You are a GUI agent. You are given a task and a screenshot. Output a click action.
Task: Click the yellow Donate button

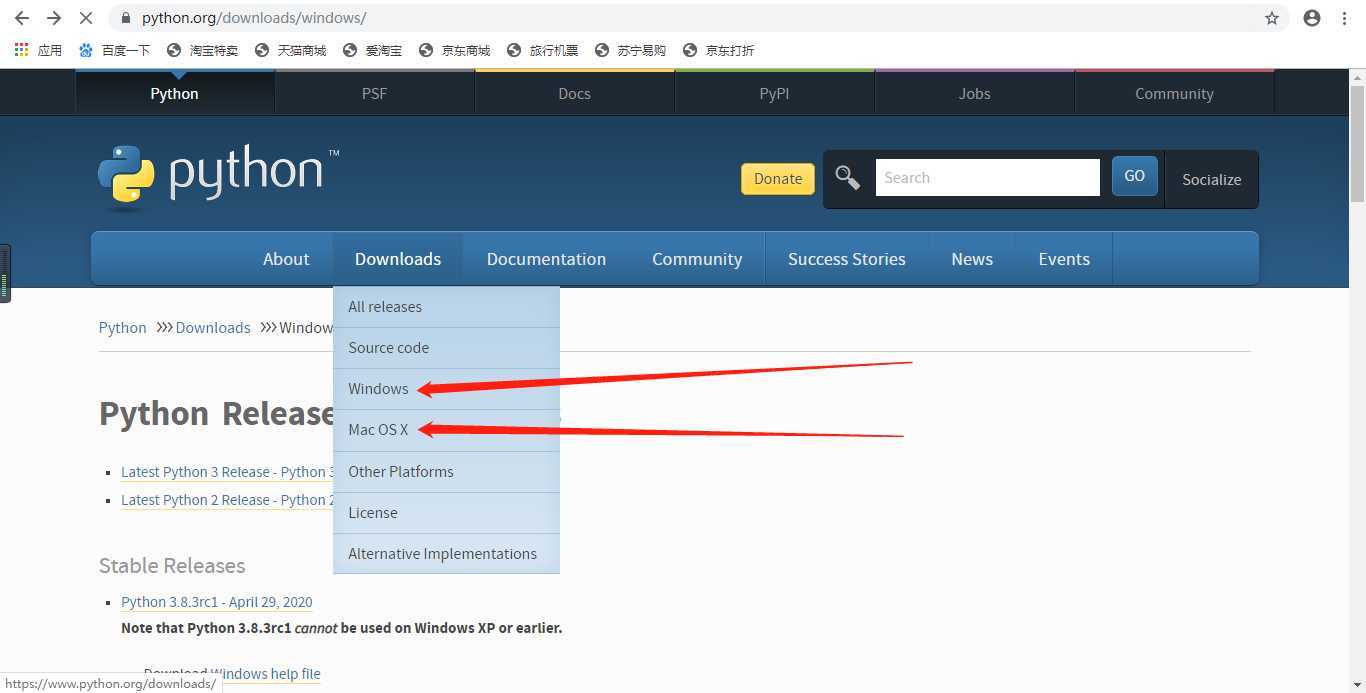[778, 179]
